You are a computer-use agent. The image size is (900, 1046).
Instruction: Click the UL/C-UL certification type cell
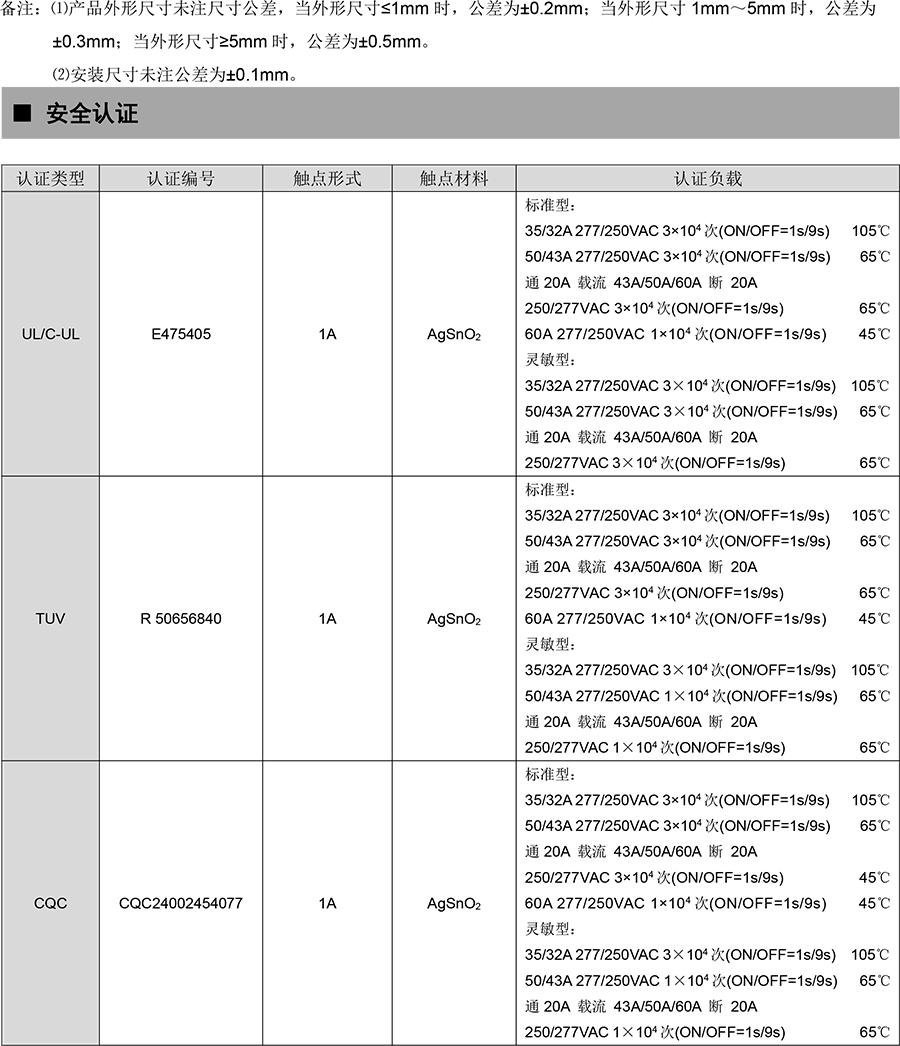click(x=50, y=334)
